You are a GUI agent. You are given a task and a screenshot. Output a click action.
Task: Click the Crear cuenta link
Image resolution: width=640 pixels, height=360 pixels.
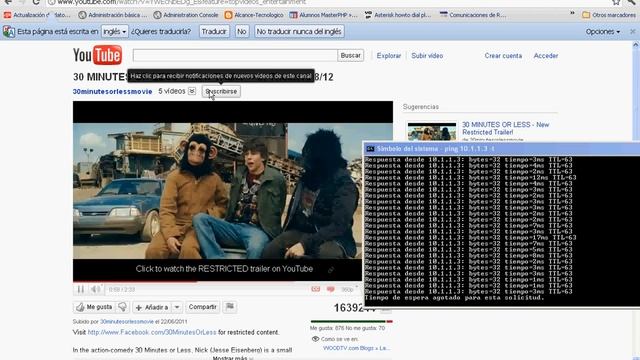tap(503, 56)
